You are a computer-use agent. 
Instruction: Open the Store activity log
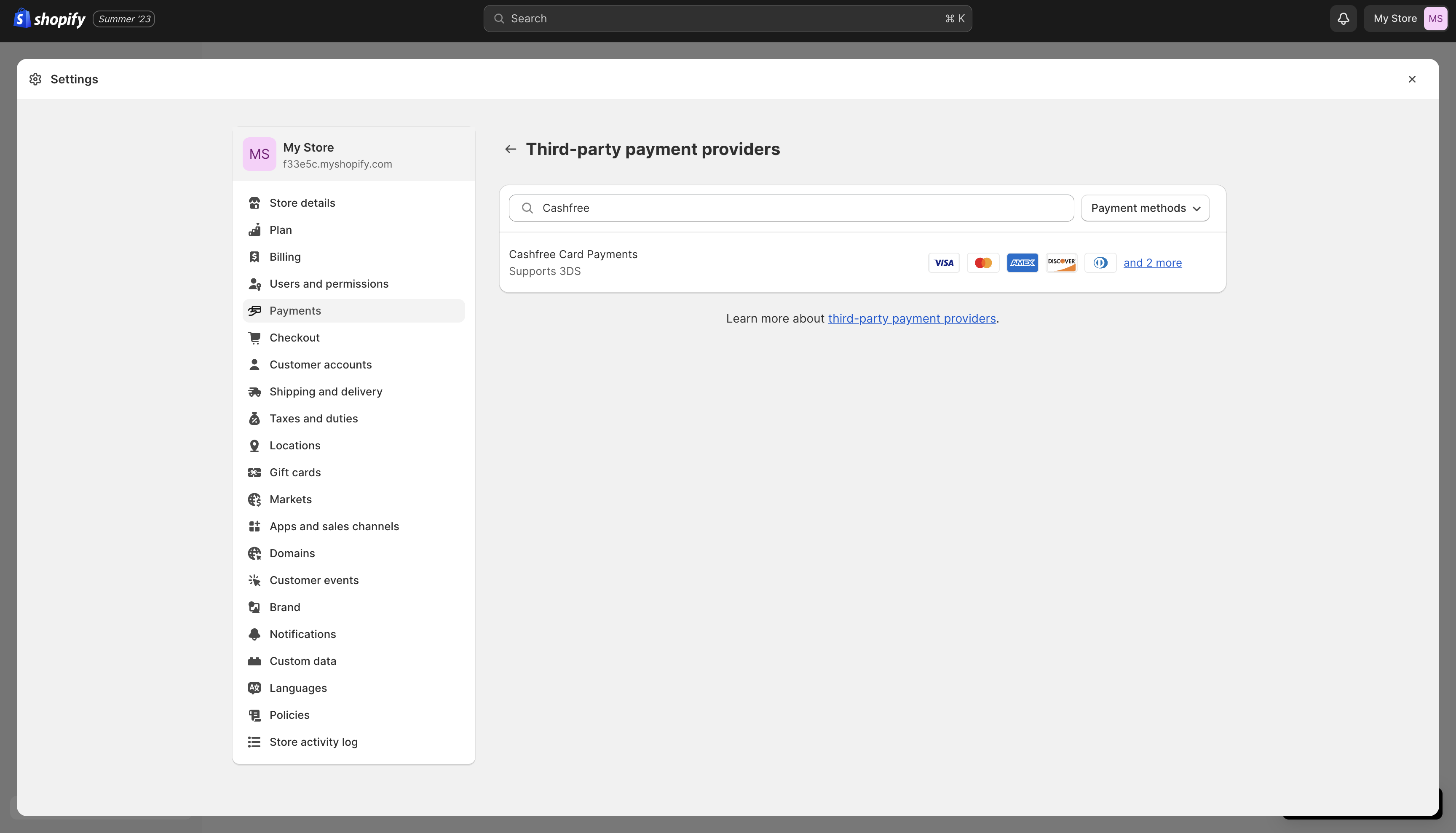point(313,742)
